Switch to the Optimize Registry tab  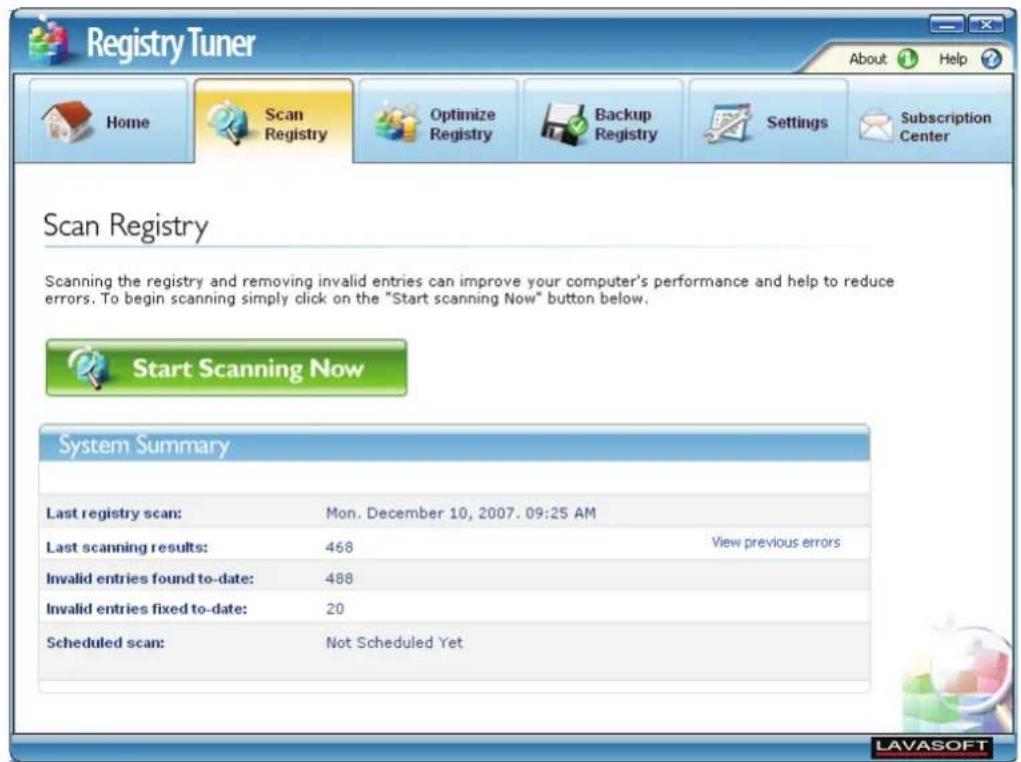click(x=438, y=120)
